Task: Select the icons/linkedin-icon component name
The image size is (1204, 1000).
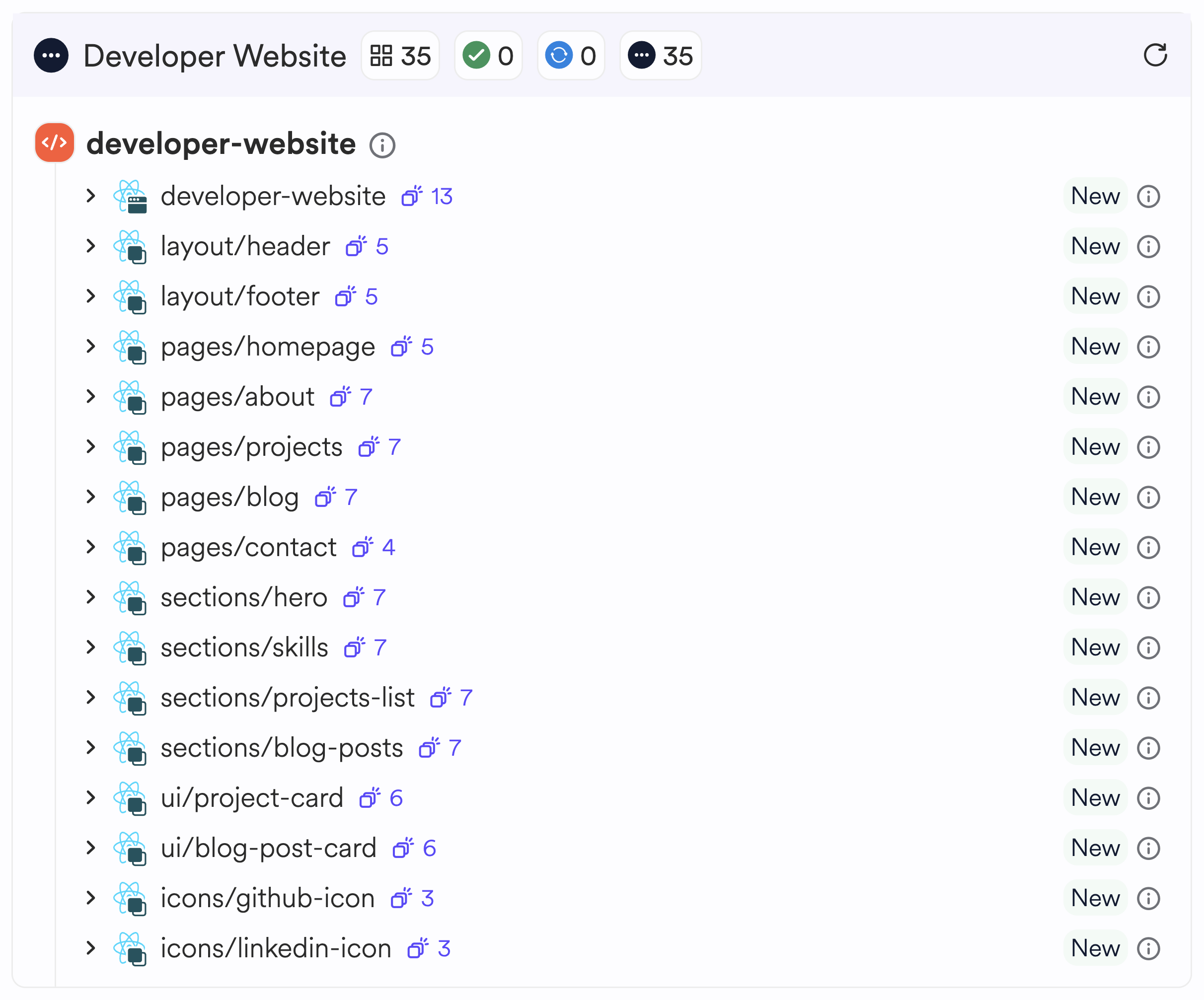Action: (x=276, y=949)
